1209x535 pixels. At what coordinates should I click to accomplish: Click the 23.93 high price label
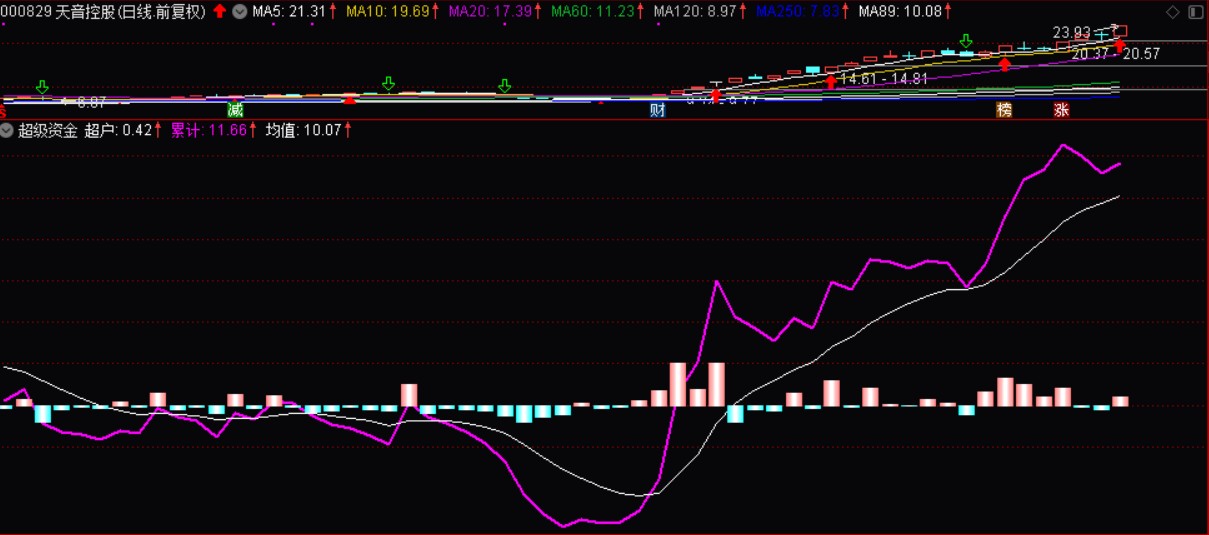1070,33
